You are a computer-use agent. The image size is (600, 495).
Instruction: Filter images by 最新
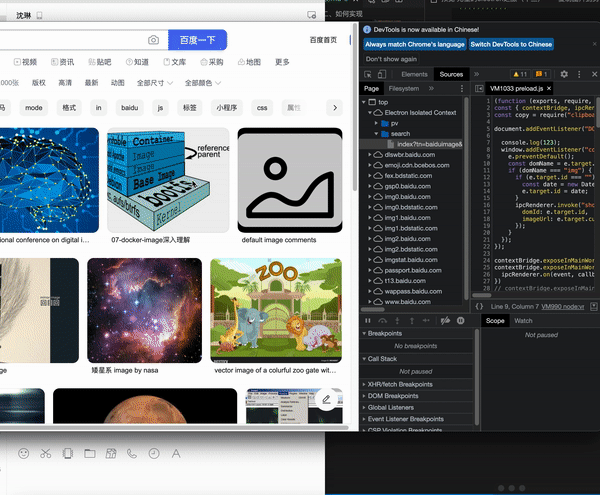pos(91,83)
